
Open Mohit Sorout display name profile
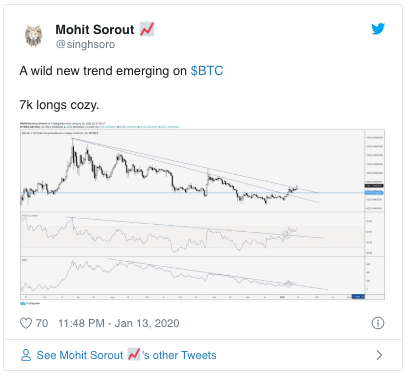tap(95, 30)
